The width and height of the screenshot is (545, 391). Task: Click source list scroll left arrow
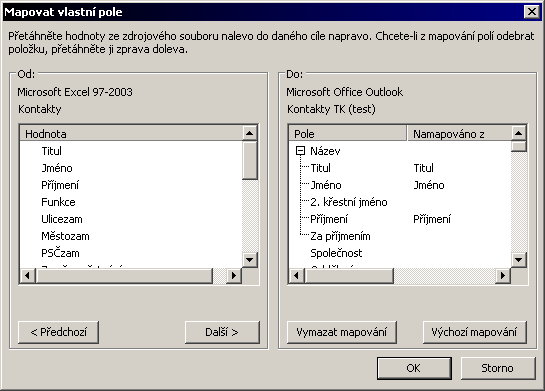tap(27, 276)
